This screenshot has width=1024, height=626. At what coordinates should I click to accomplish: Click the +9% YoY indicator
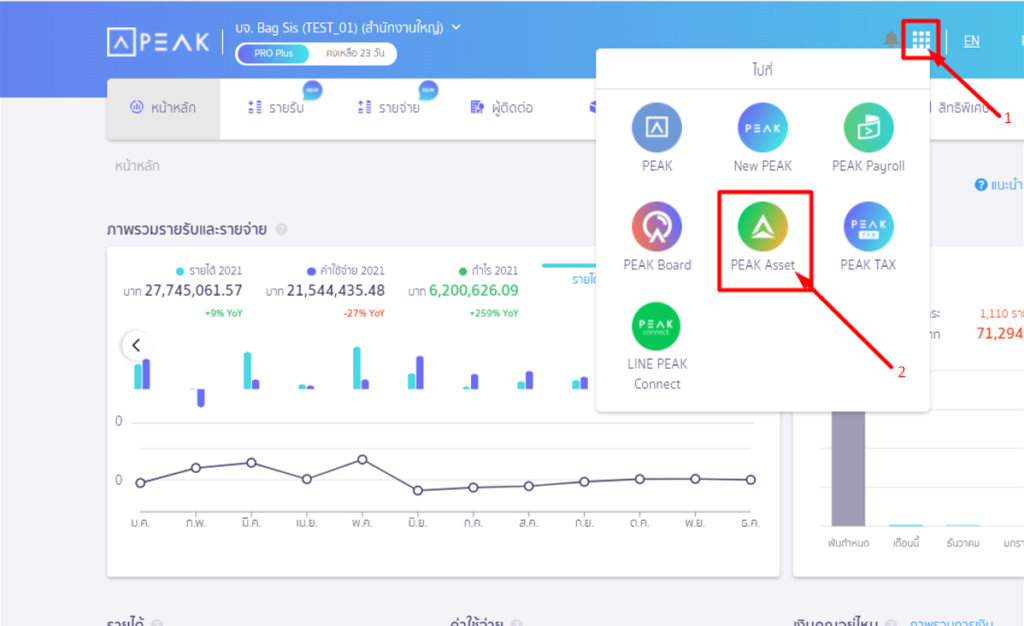(224, 313)
